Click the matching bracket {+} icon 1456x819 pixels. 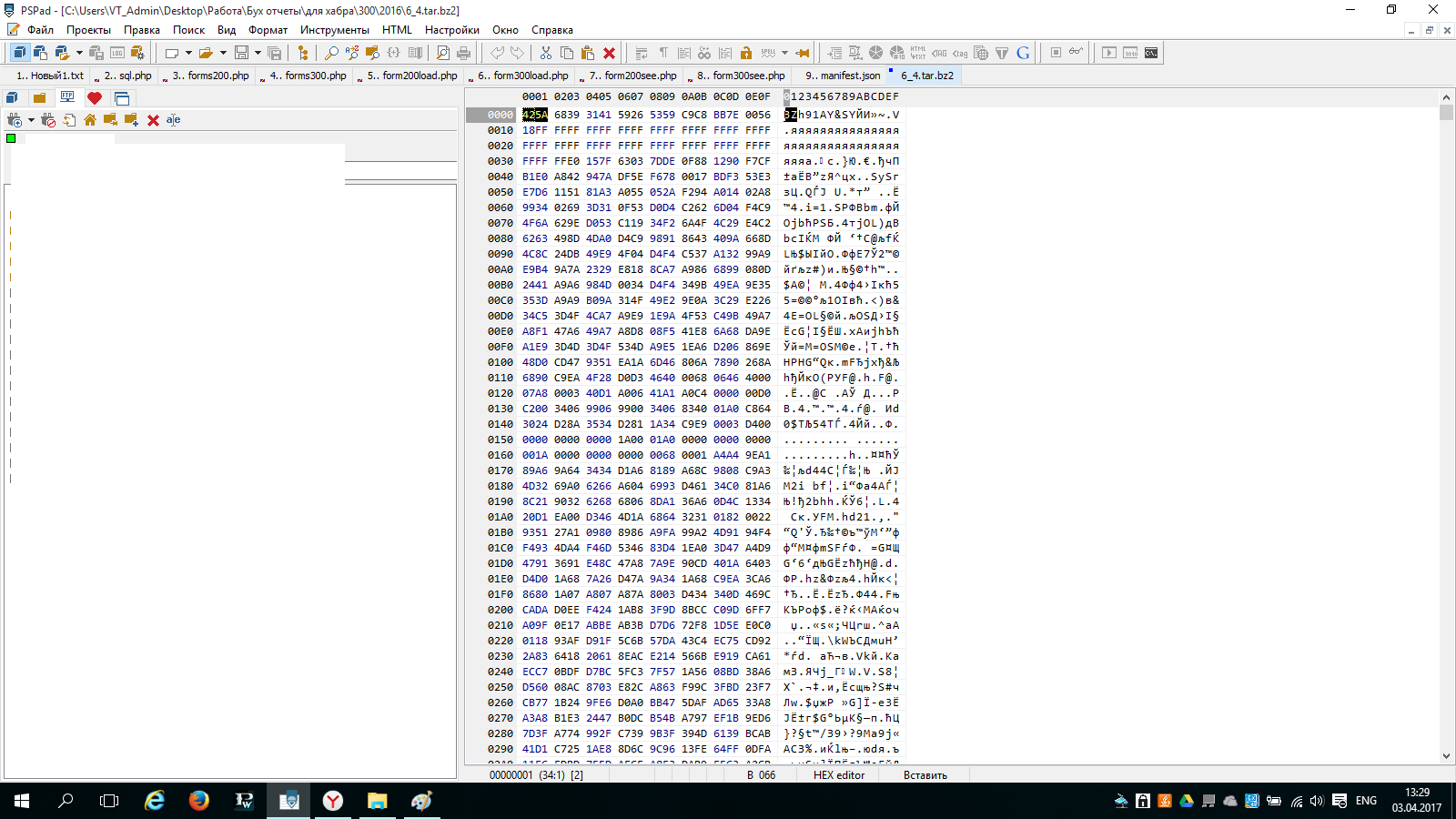coord(393,53)
